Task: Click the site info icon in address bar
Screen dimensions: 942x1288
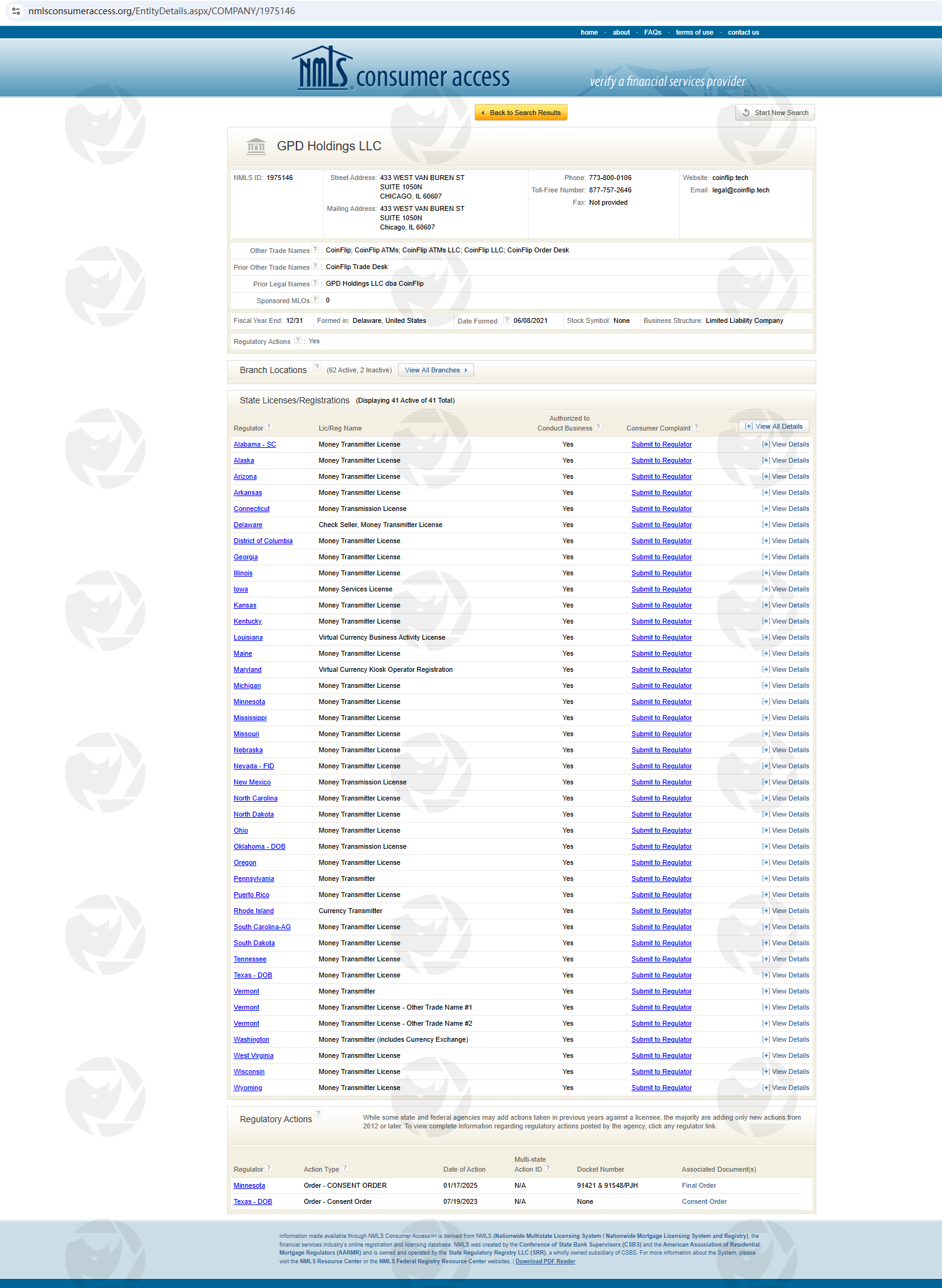Action: [x=16, y=11]
